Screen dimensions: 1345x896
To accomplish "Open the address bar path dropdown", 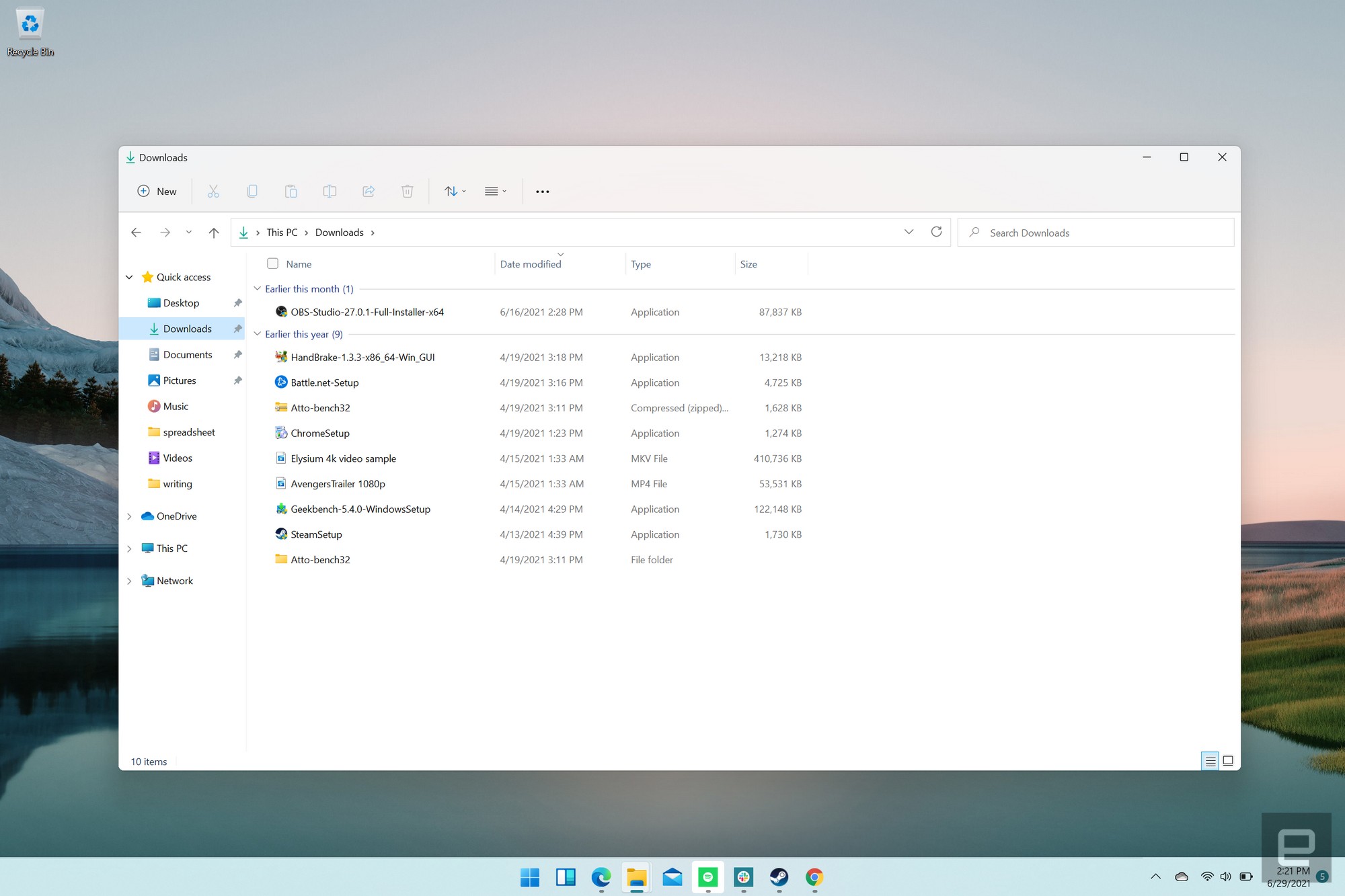I will [908, 232].
